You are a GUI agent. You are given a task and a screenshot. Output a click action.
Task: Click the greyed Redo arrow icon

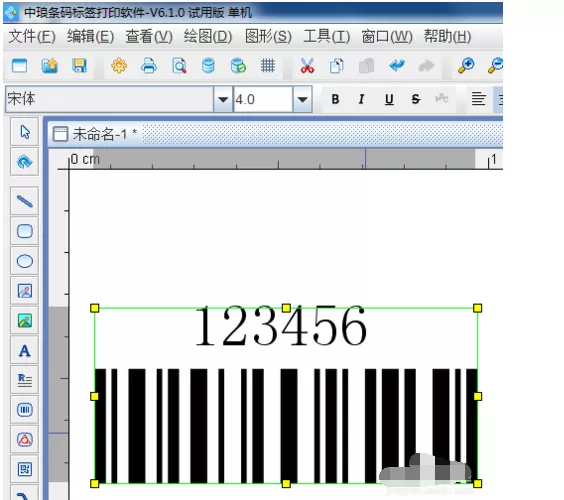tap(426, 66)
